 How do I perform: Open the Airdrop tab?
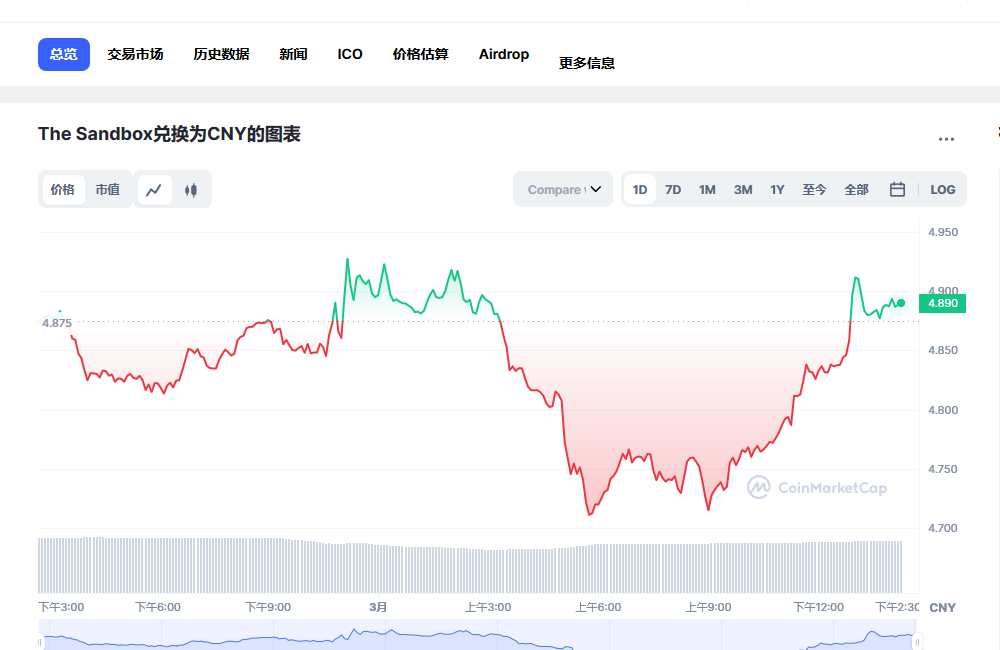(504, 54)
